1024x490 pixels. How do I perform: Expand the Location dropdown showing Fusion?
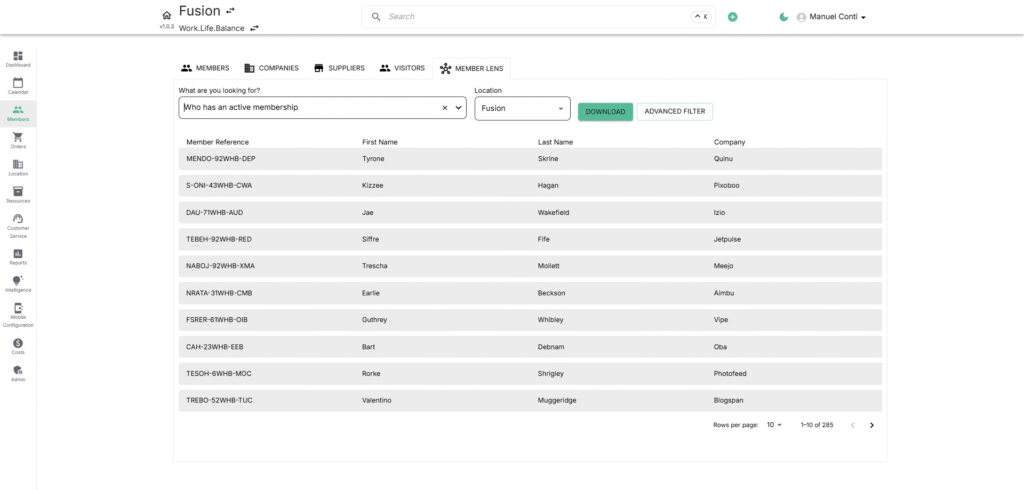pyautogui.click(x=522, y=108)
